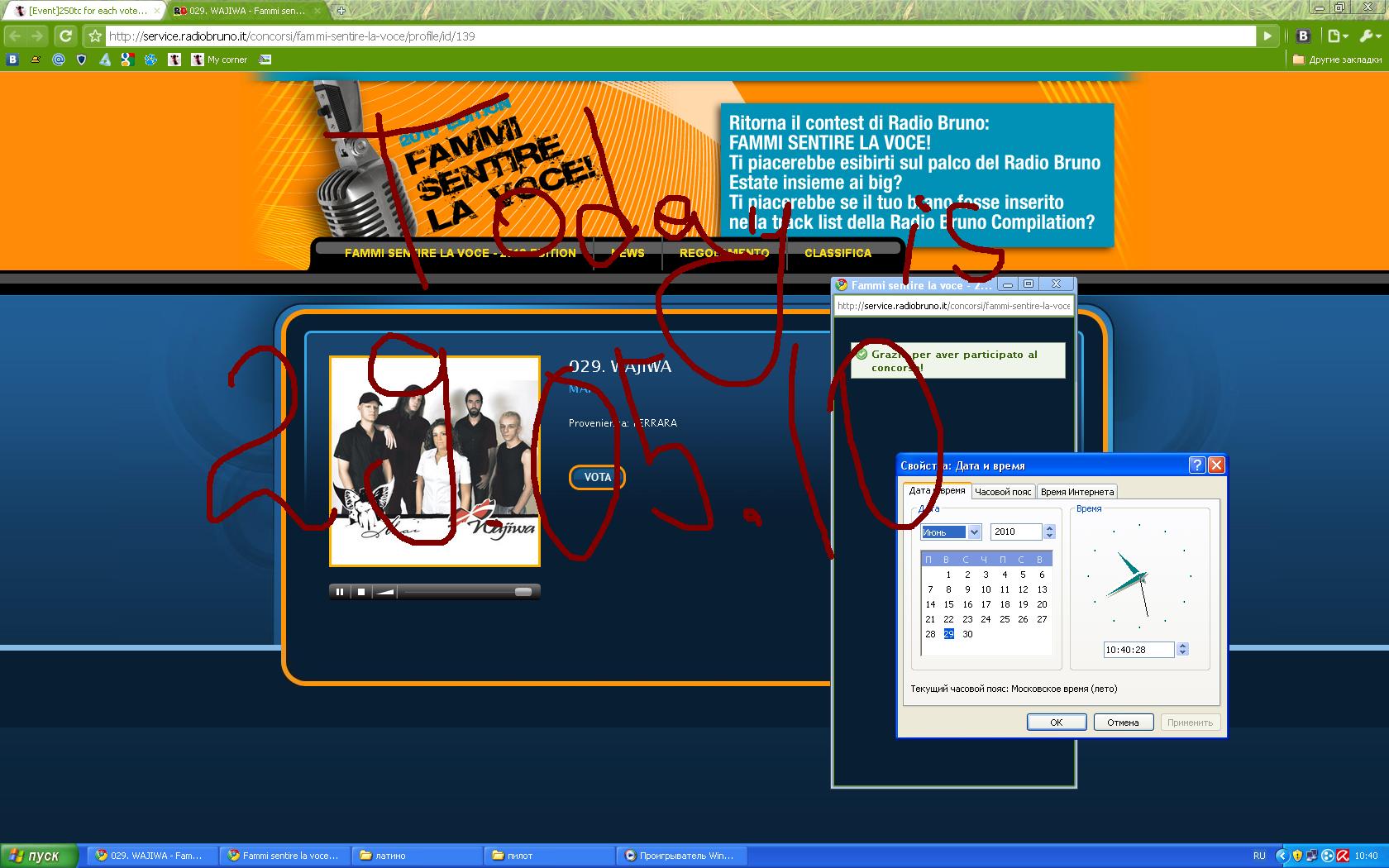1389x868 pixels.
Task: Open the CLASSIFICA menu item
Action: click(838, 253)
